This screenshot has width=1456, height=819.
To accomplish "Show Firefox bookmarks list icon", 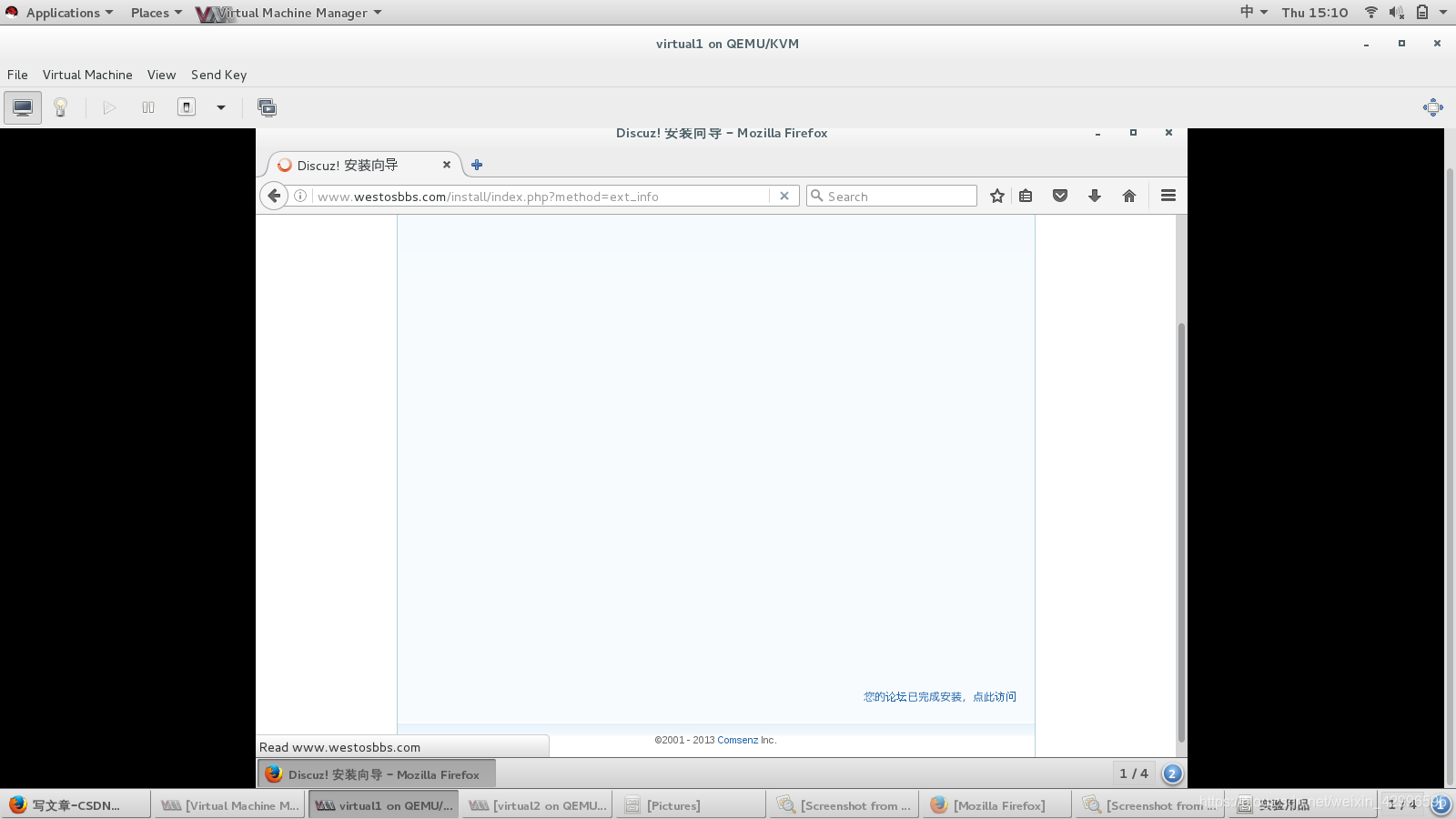I will [1026, 196].
